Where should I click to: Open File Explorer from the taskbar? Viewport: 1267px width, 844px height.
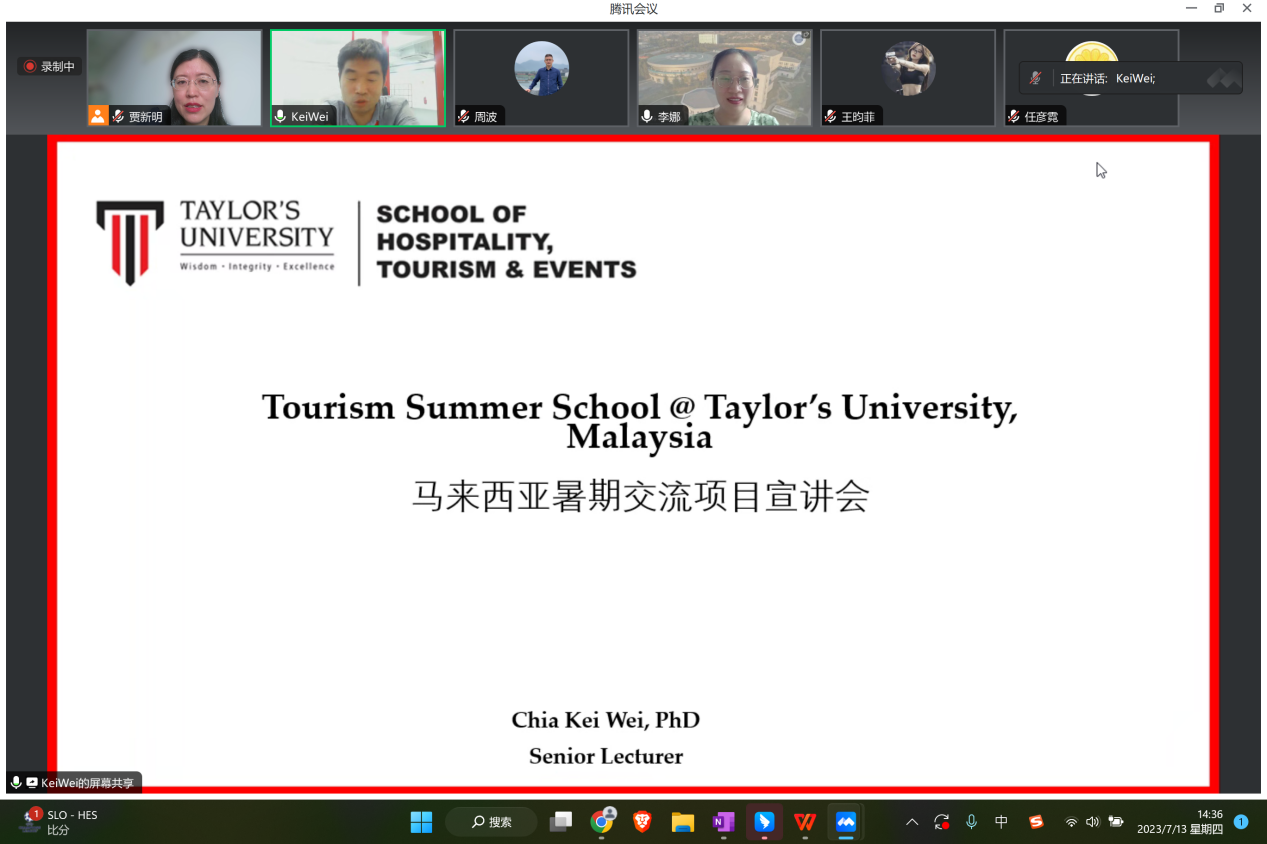pos(683,822)
